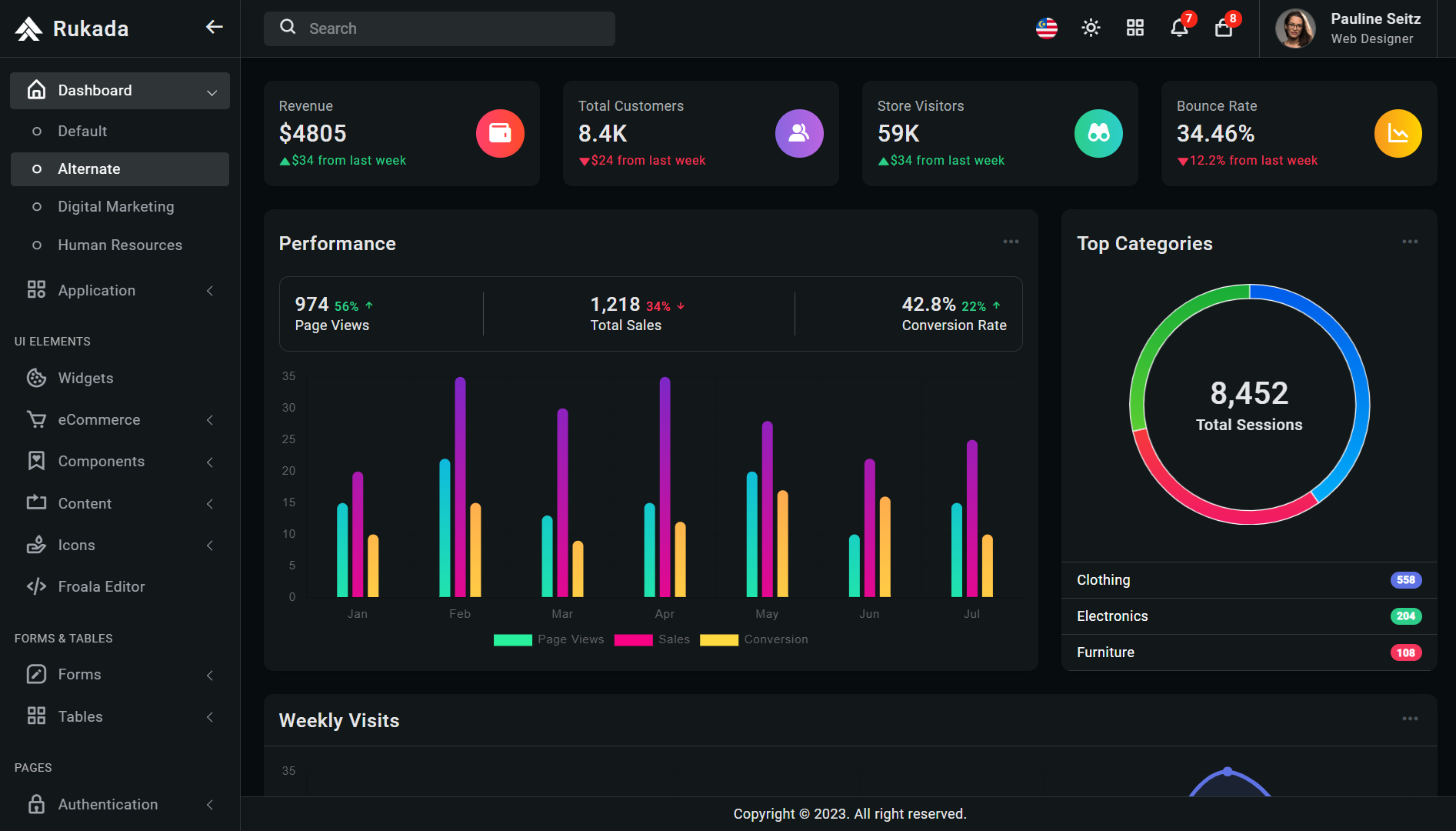This screenshot has height=831, width=1456.
Task: Click the Search input field
Action: [439, 28]
